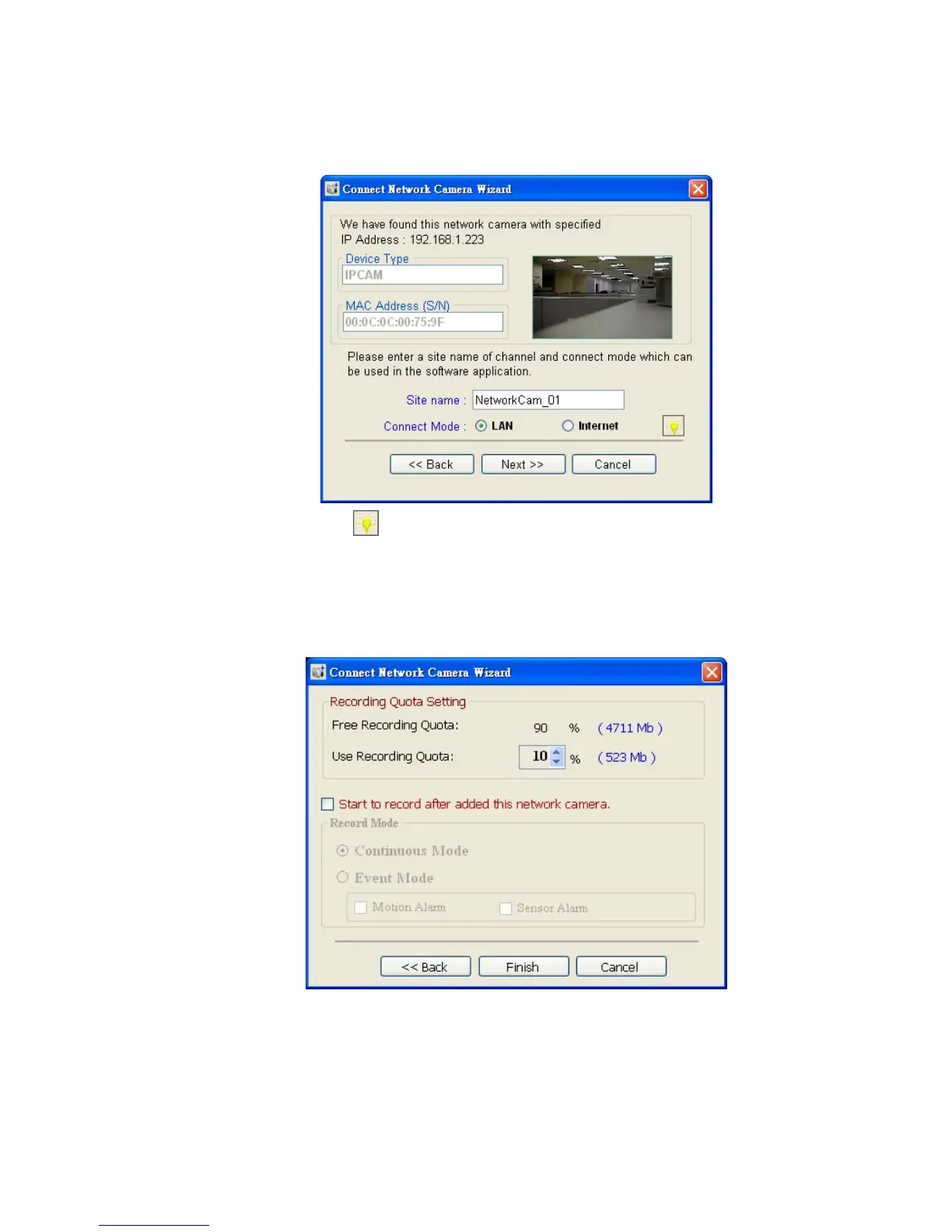952x1232 pixels.
Task: Close the site name wizard window
Action: (x=698, y=189)
